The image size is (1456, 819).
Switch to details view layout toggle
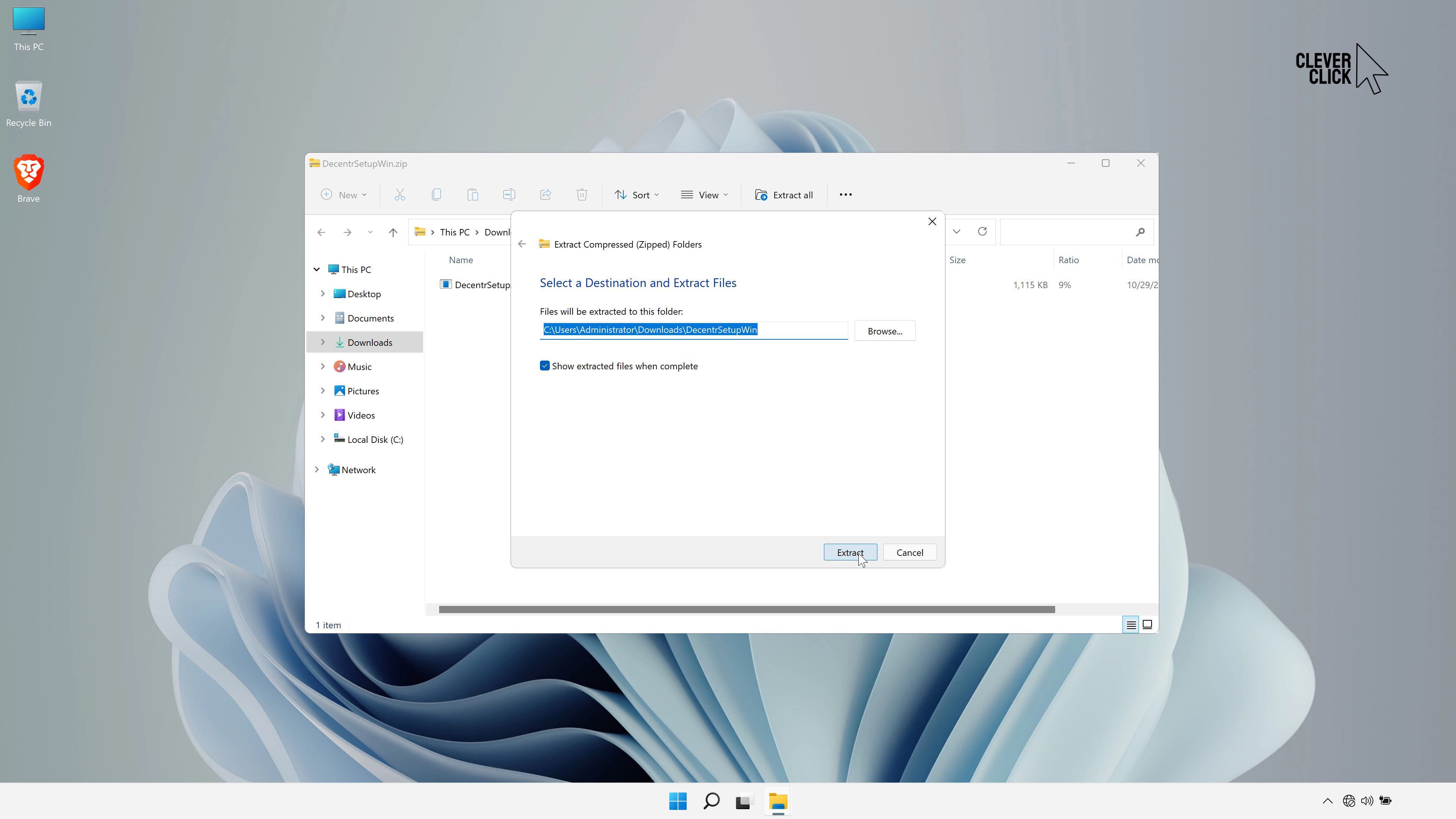point(1130,624)
